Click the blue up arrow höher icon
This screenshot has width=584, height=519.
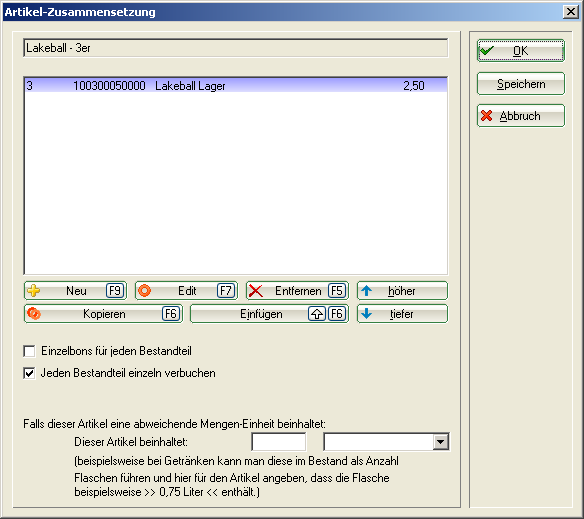coord(366,291)
